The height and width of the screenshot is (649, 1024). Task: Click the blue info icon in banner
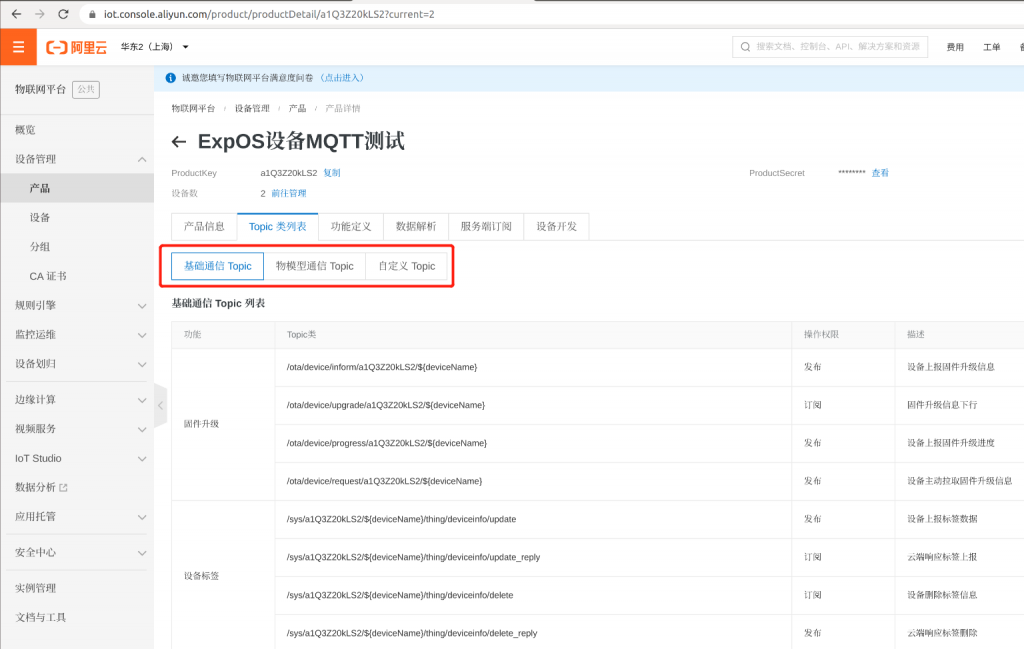(x=170, y=78)
